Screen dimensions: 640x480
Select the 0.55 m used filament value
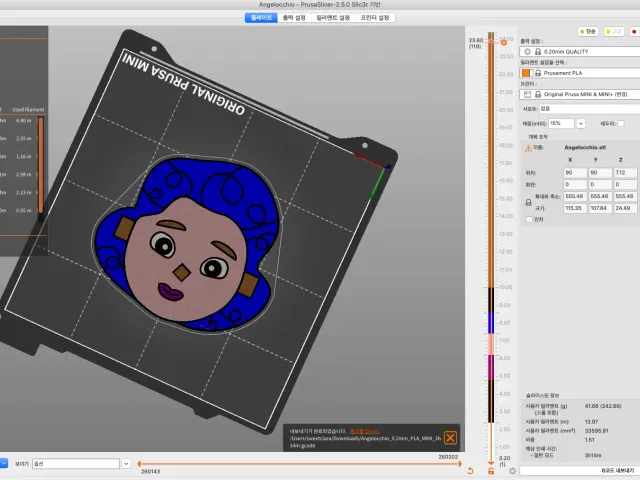(x=24, y=210)
